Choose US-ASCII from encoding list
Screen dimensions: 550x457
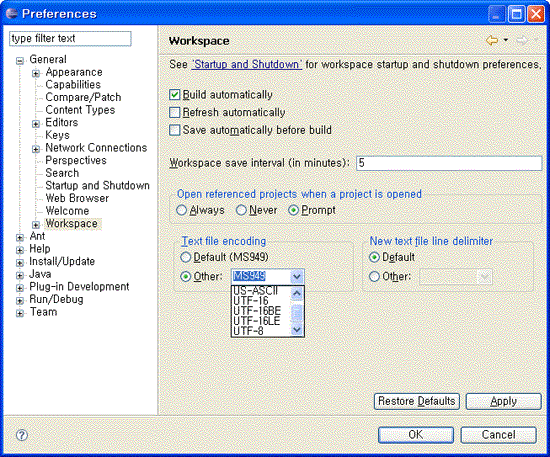point(261,290)
